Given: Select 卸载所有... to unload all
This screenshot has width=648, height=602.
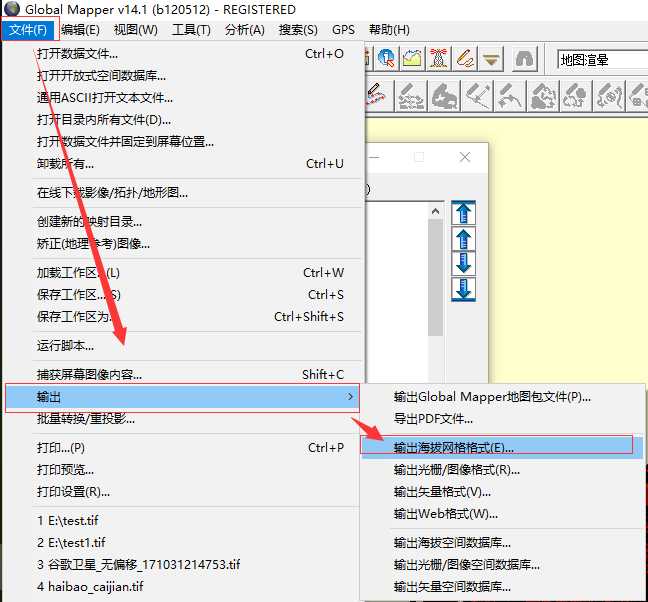Looking at the screenshot, I should pyautogui.click(x=184, y=164).
